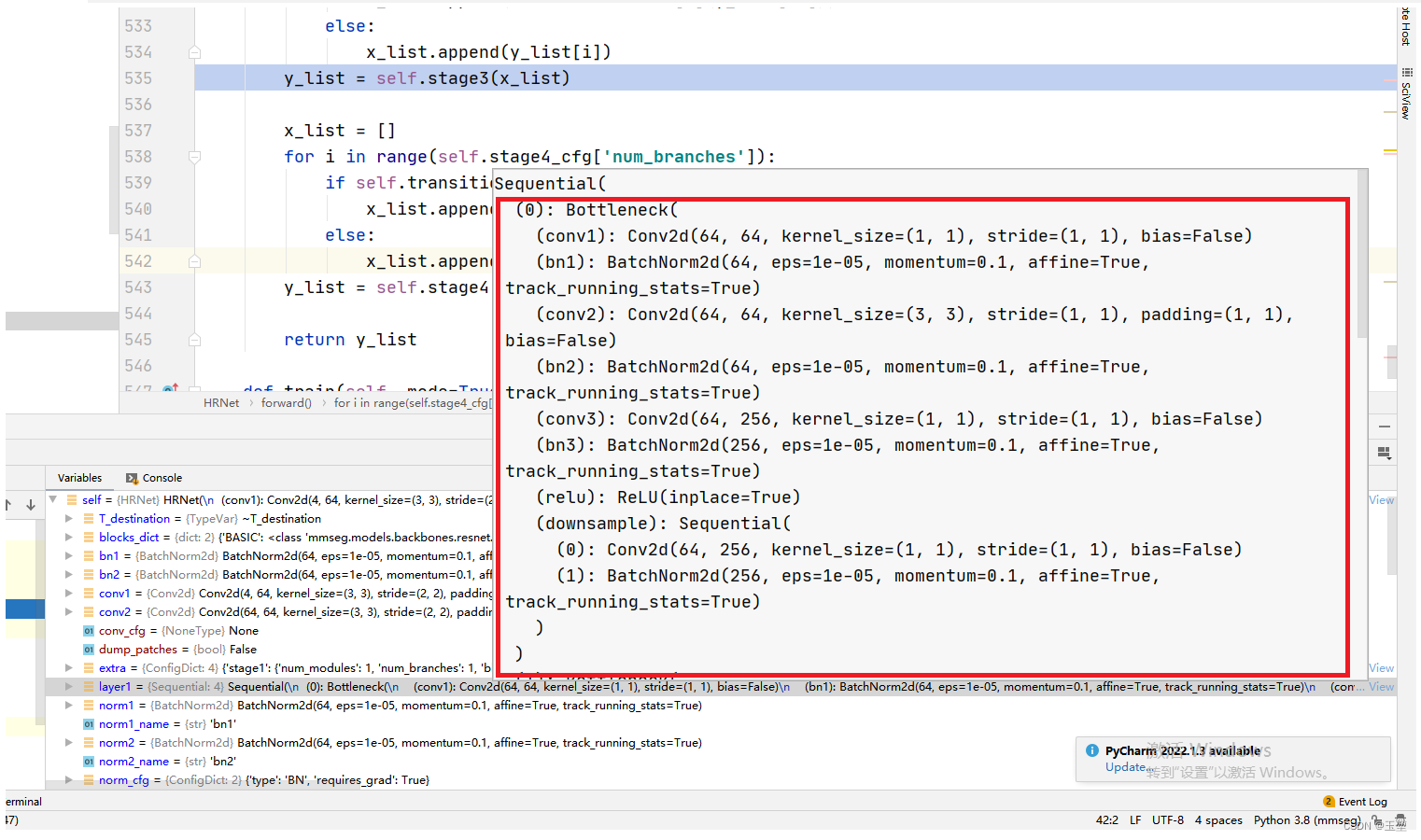Click View link for the self row

click(x=1382, y=500)
